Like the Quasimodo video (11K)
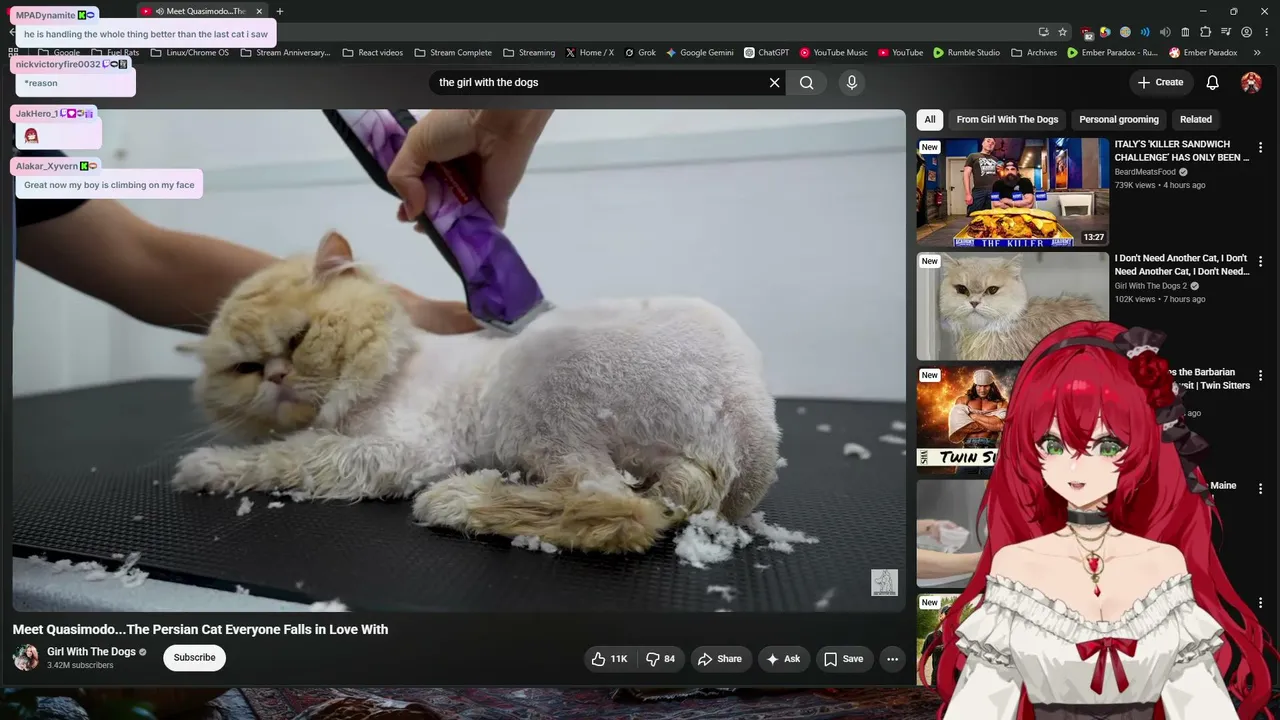This screenshot has width=1280, height=720. coord(609,659)
